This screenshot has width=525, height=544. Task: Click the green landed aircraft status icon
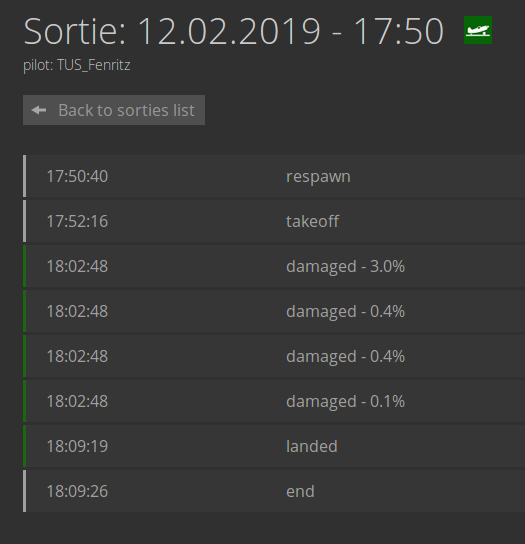478,30
